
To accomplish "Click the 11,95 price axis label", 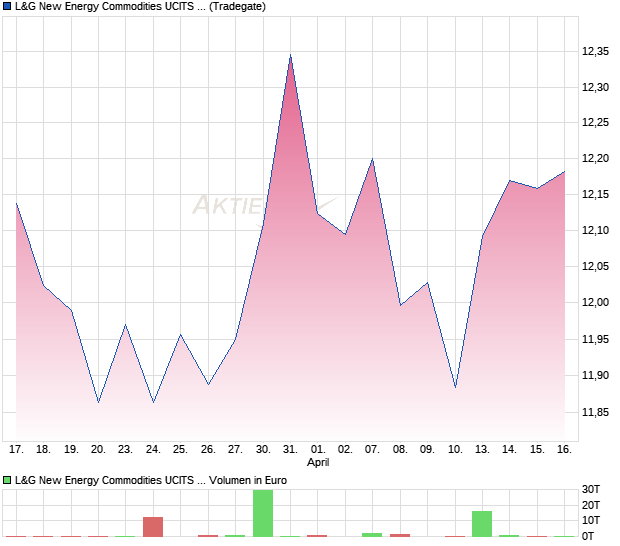I will tap(595, 339).
